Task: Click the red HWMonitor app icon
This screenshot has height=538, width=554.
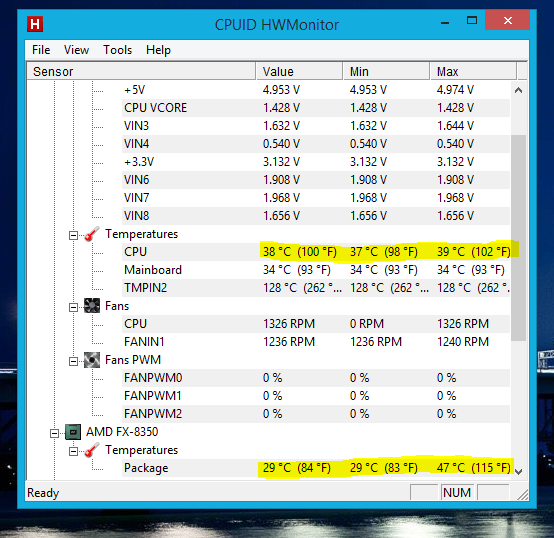Action: tap(35, 24)
